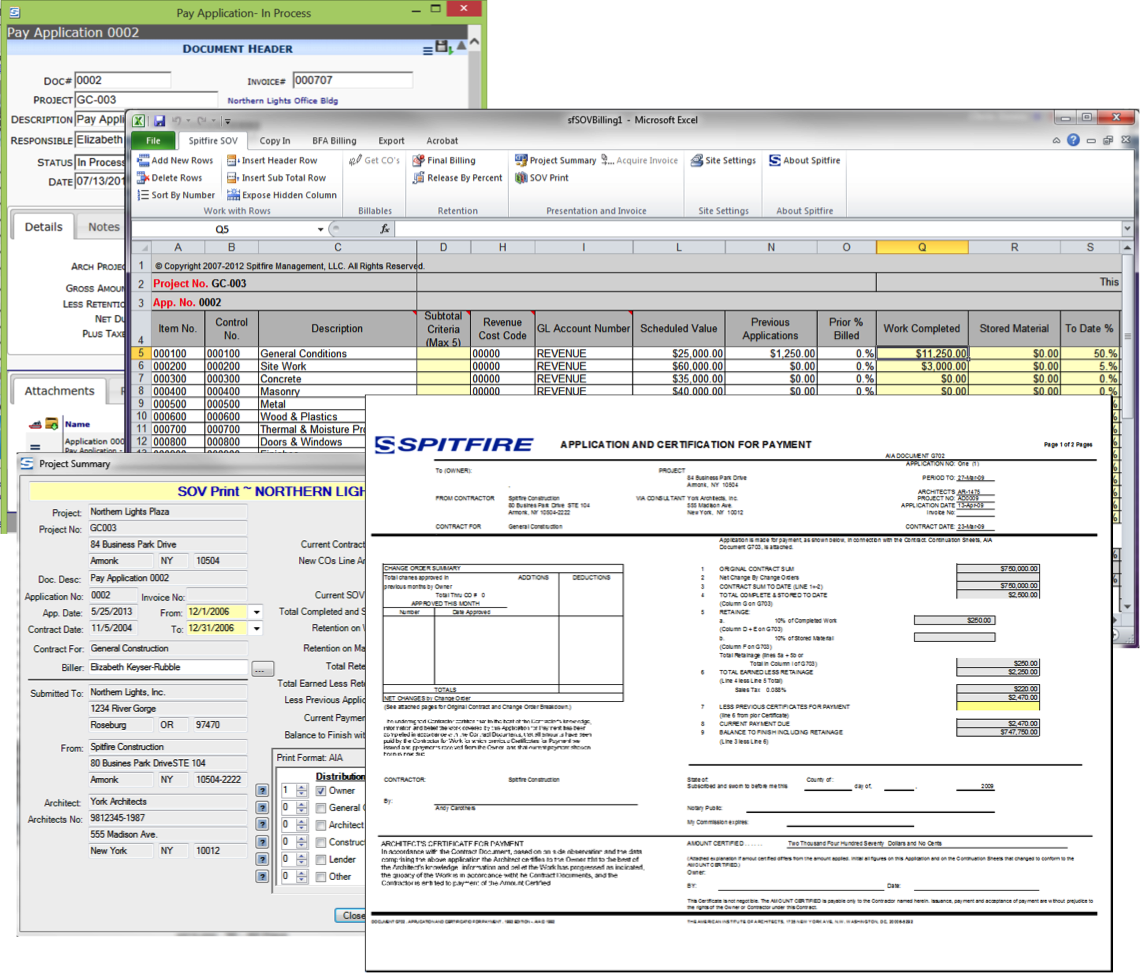Click the Project No field showing GC003

[168, 529]
